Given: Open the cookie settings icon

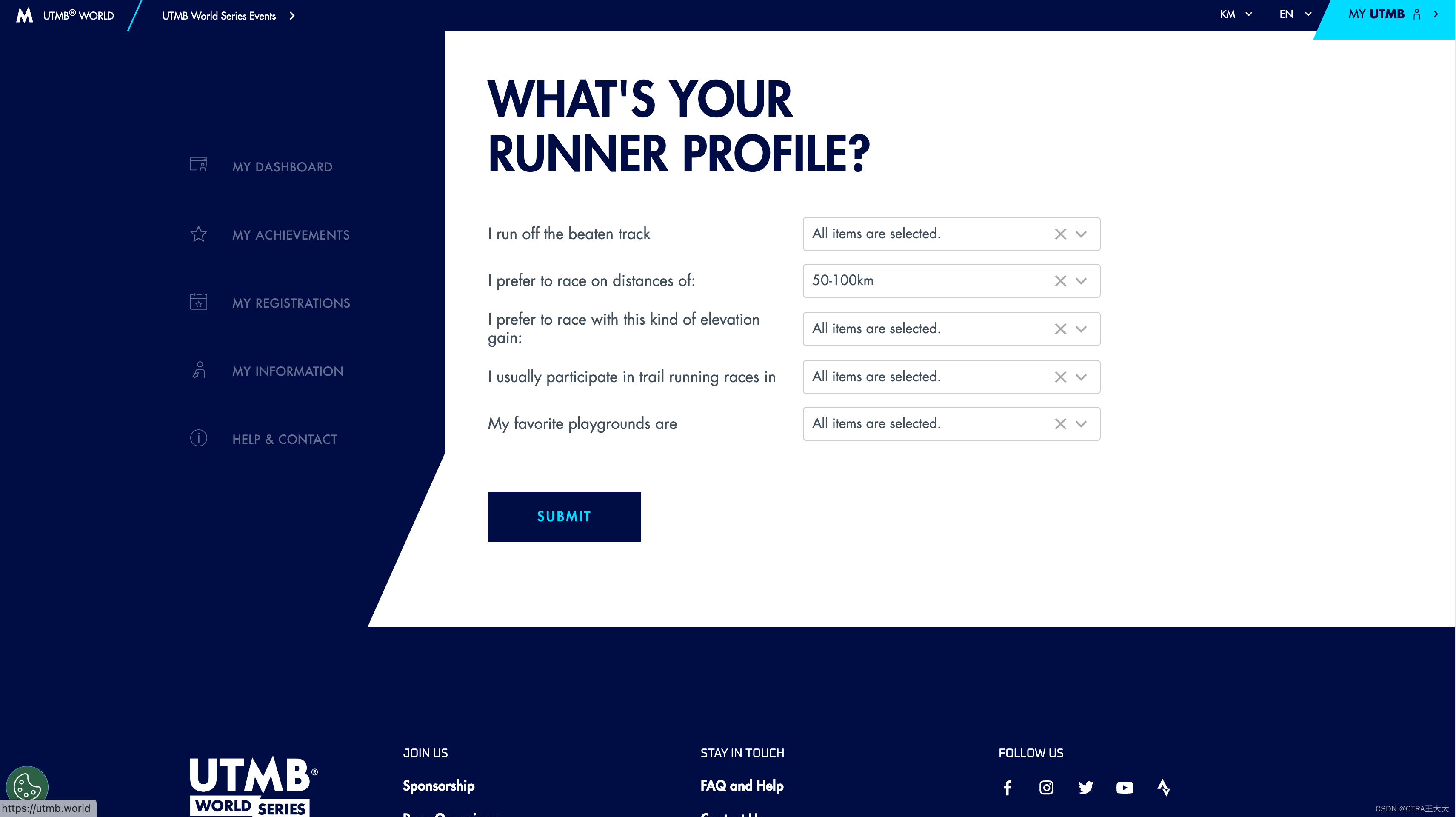Looking at the screenshot, I should tap(26, 786).
